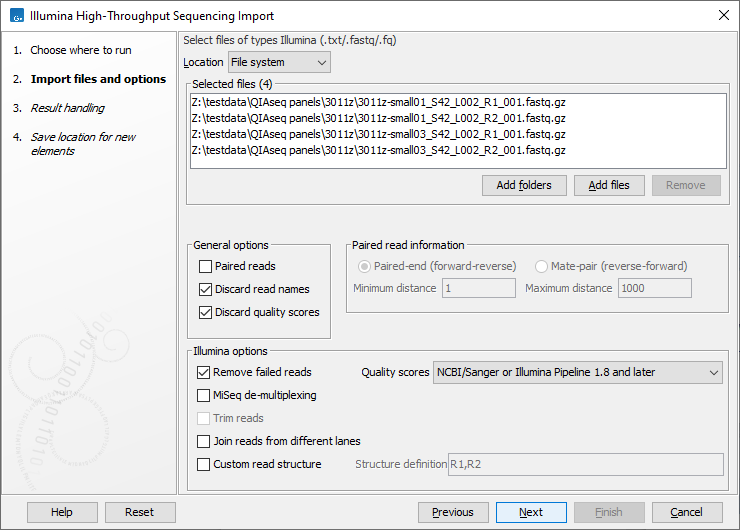Viewport: 740px width, 530px height.
Task: Click the Add files button
Action: pos(609,185)
